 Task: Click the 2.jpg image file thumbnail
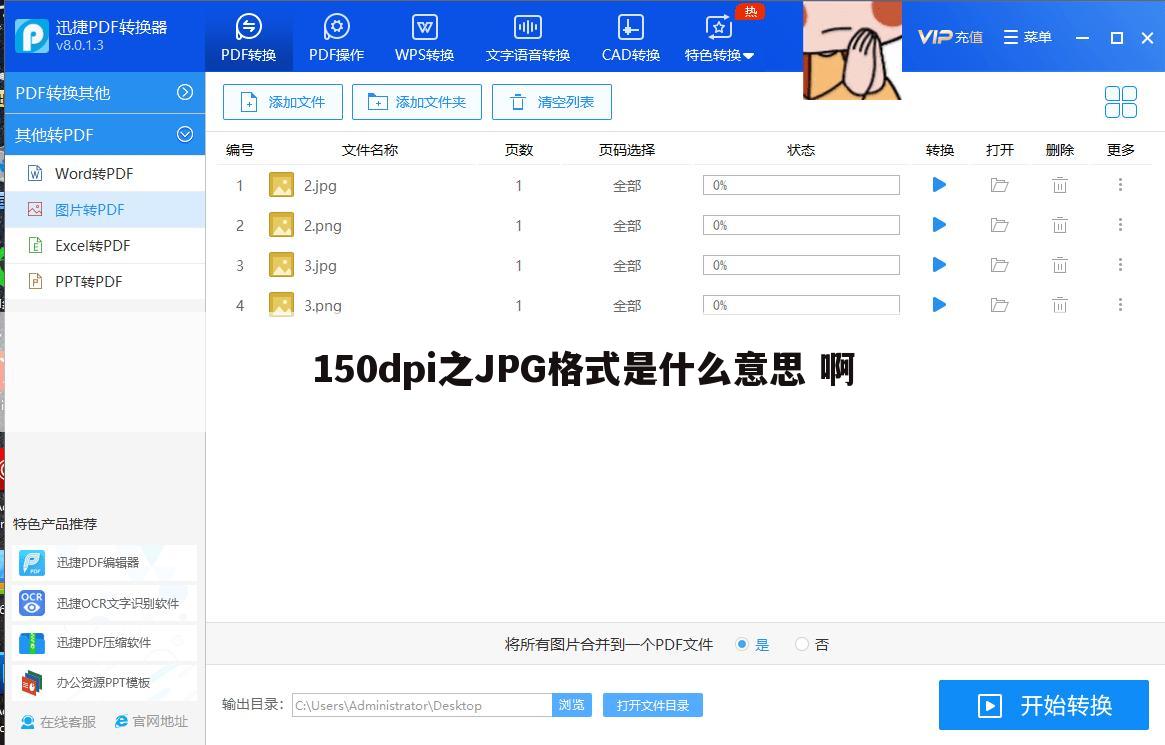(x=281, y=185)
